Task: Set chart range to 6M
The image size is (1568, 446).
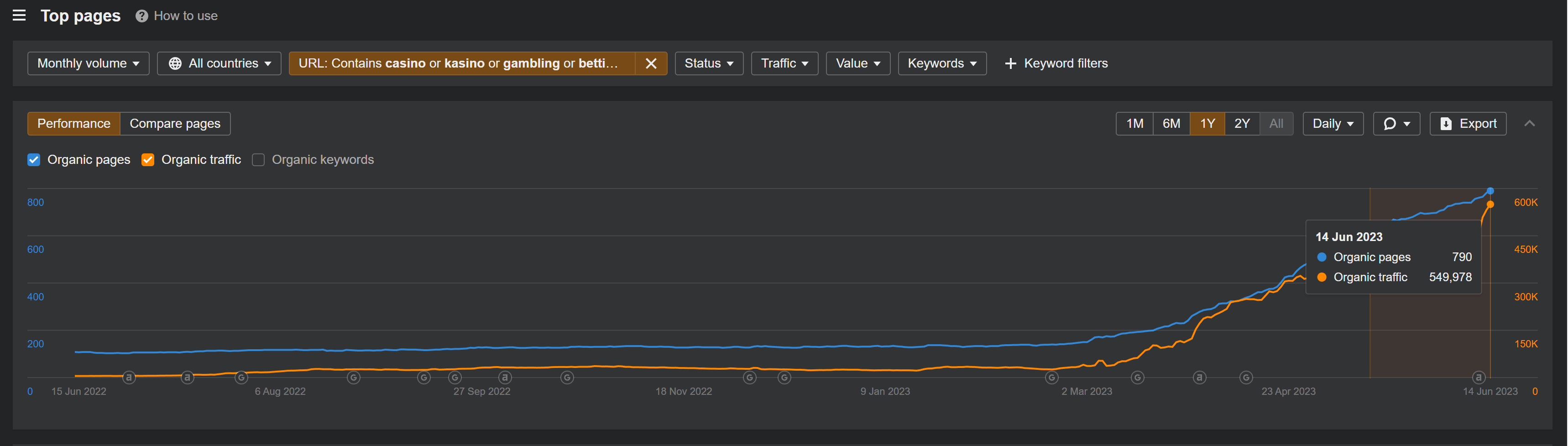Action: point(1171,124)
